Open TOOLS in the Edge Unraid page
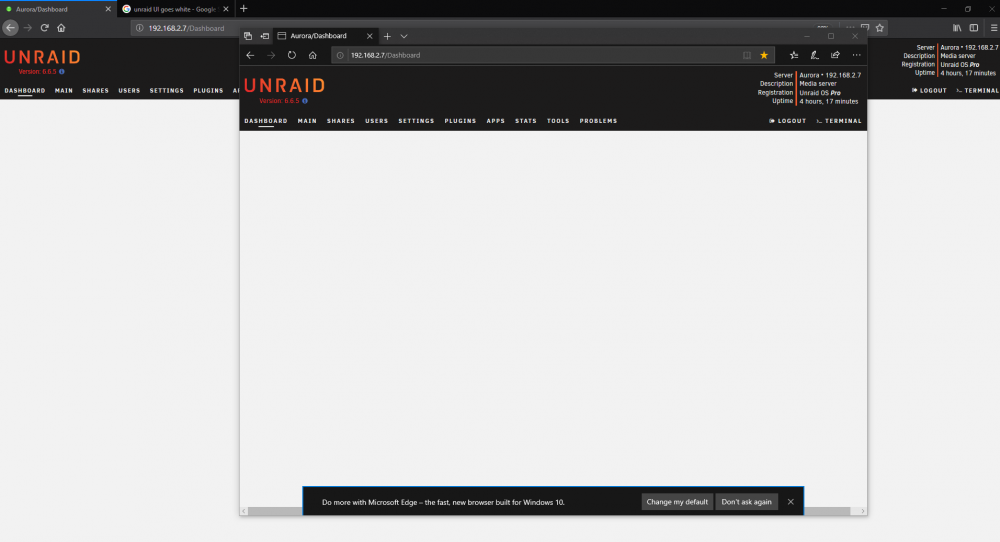This screenshot has width=1000, height=542. click(x=558, y=121)
